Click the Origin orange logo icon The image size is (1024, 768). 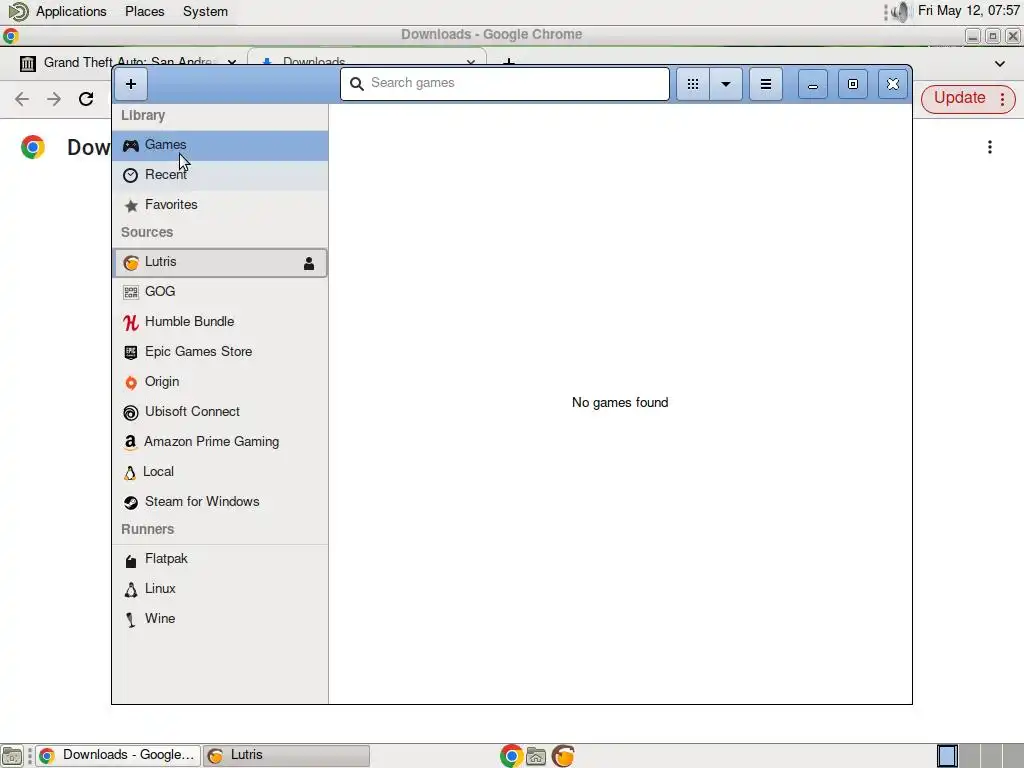(131, 383)
